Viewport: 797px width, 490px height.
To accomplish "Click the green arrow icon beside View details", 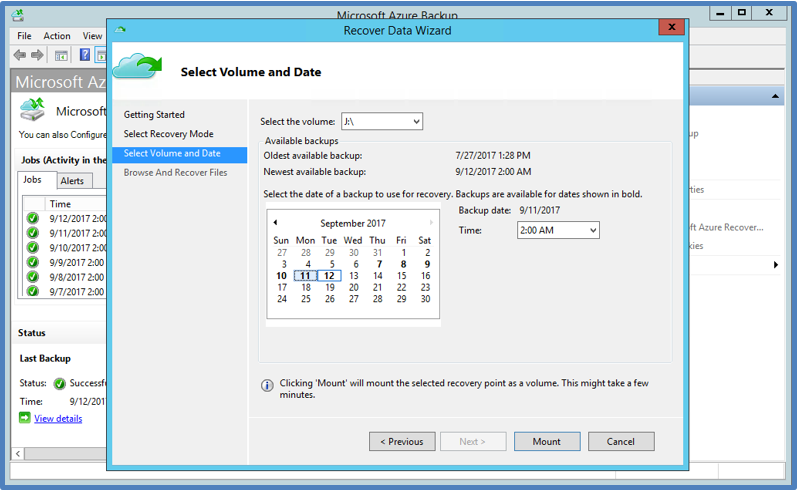I will (x=24, y=418).
